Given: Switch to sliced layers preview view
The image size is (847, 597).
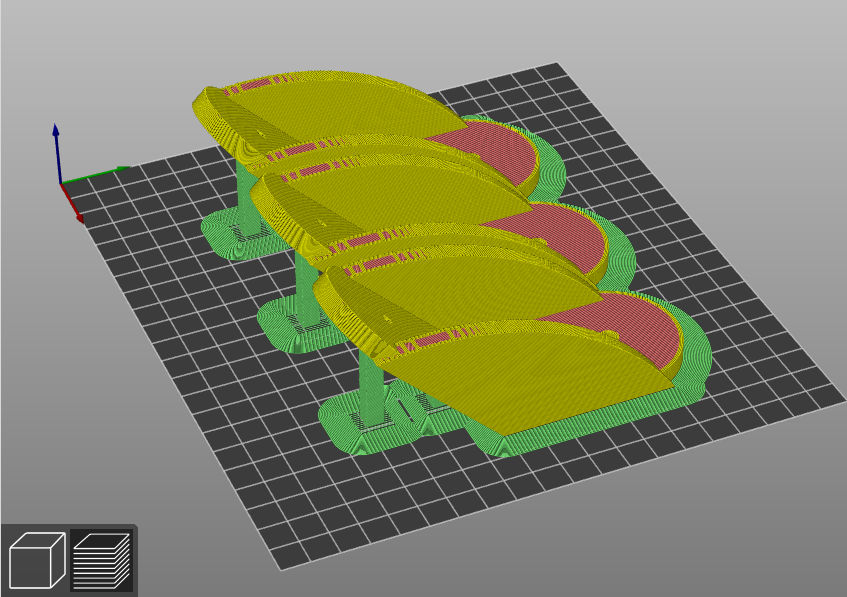Looking at the screenshot, I should coord(102,560).
